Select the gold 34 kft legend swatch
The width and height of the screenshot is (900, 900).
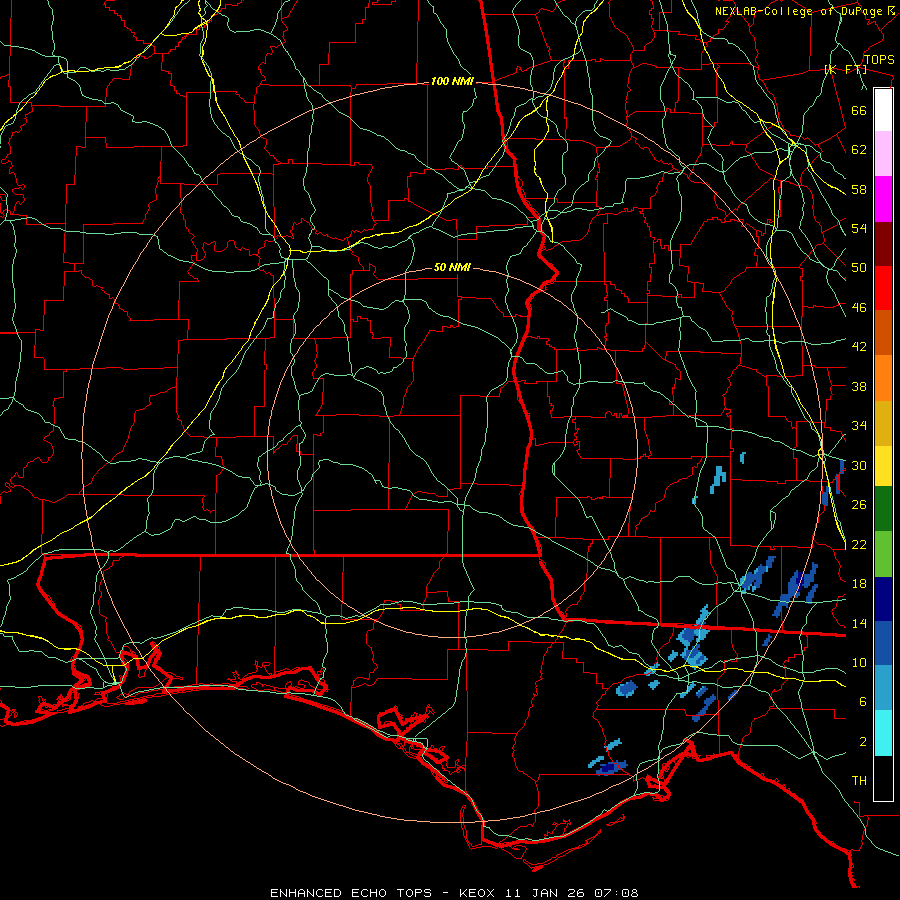tap(883, 423)
